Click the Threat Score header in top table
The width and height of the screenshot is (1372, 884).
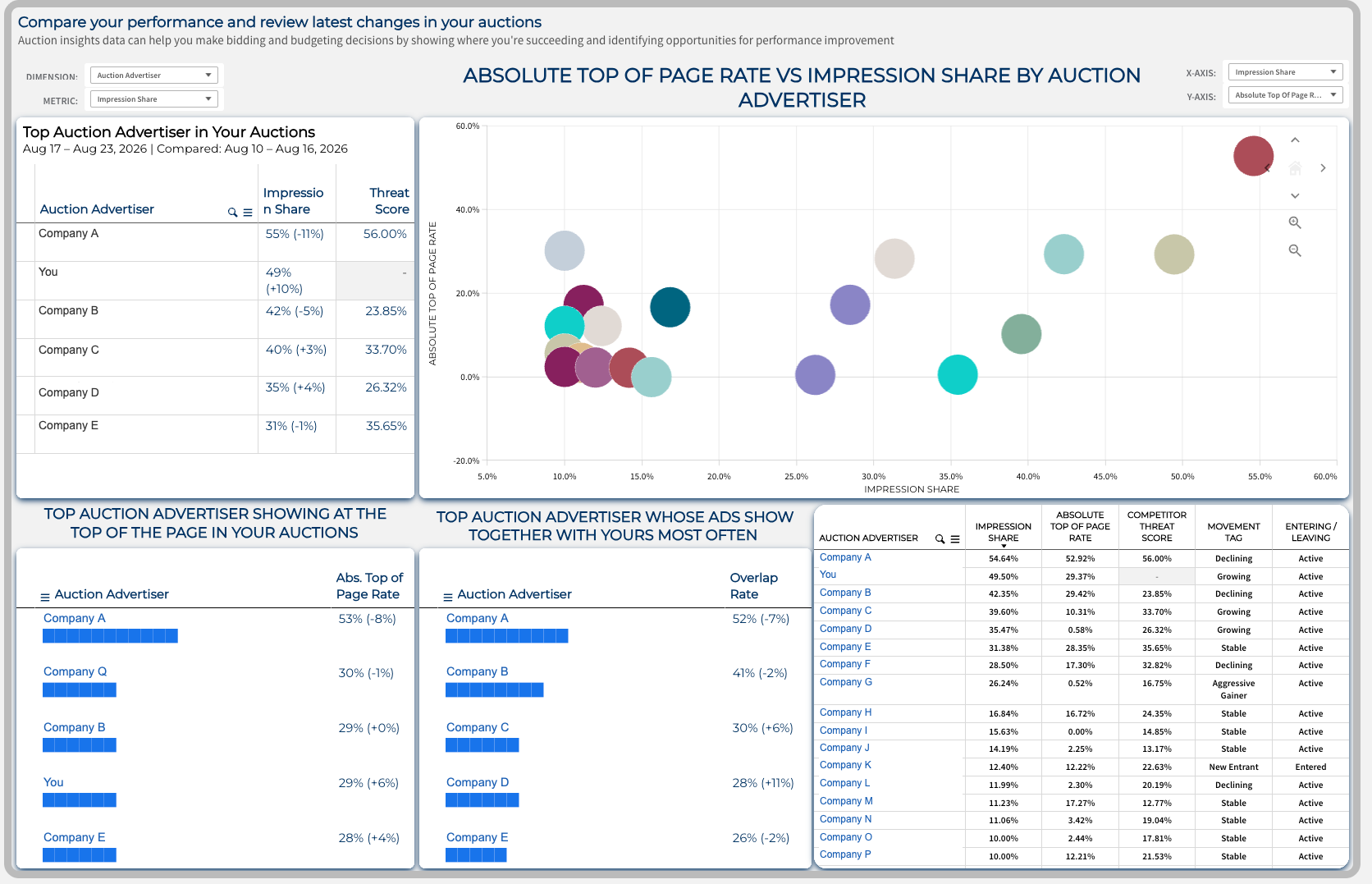point(389,201)
